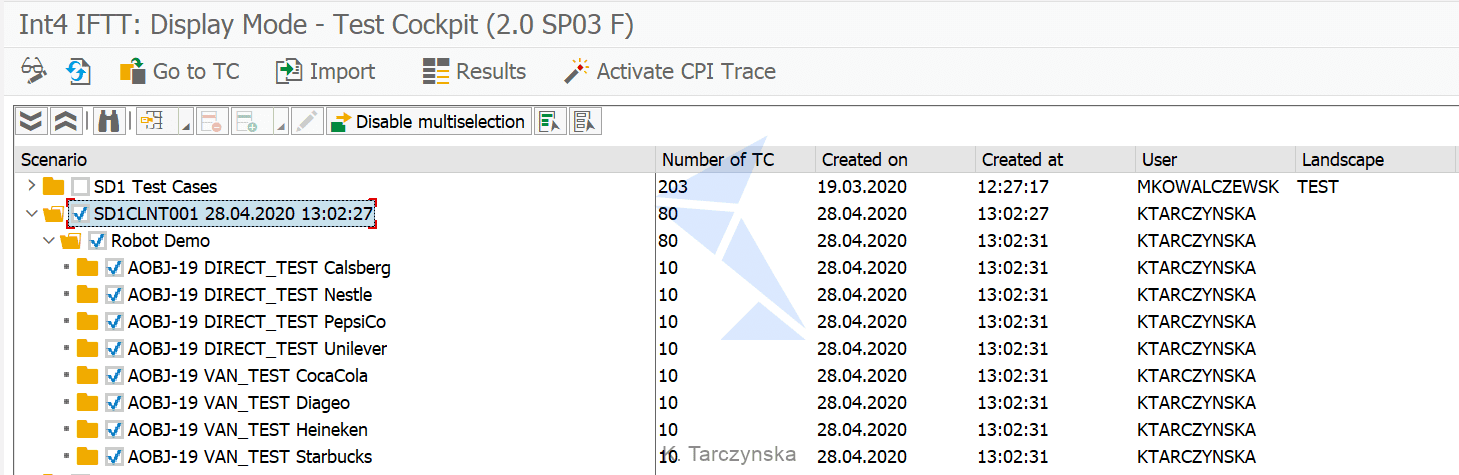The height and width of the screenshot is (475, 1459).
Task: Collapse the SD1CLNT001 28.04.2020 node
Action: coord(31,214)
